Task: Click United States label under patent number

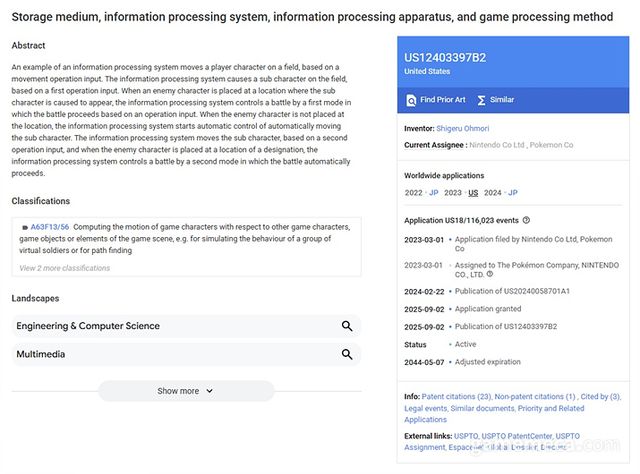Action: (x=427, y=71)
